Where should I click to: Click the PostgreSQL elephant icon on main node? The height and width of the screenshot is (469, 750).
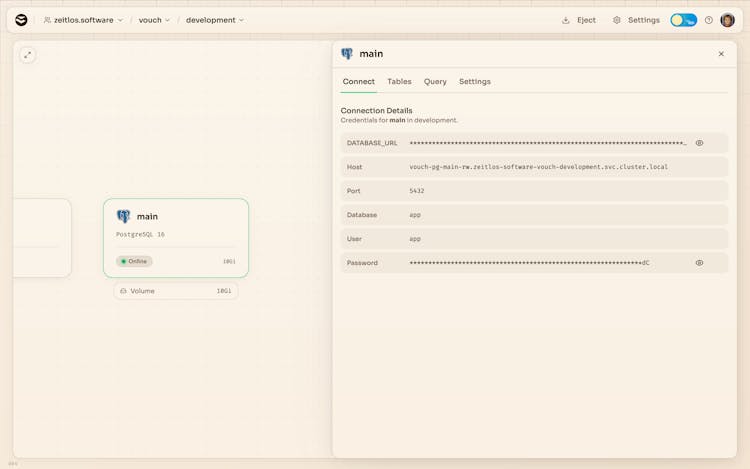point(123,216)
